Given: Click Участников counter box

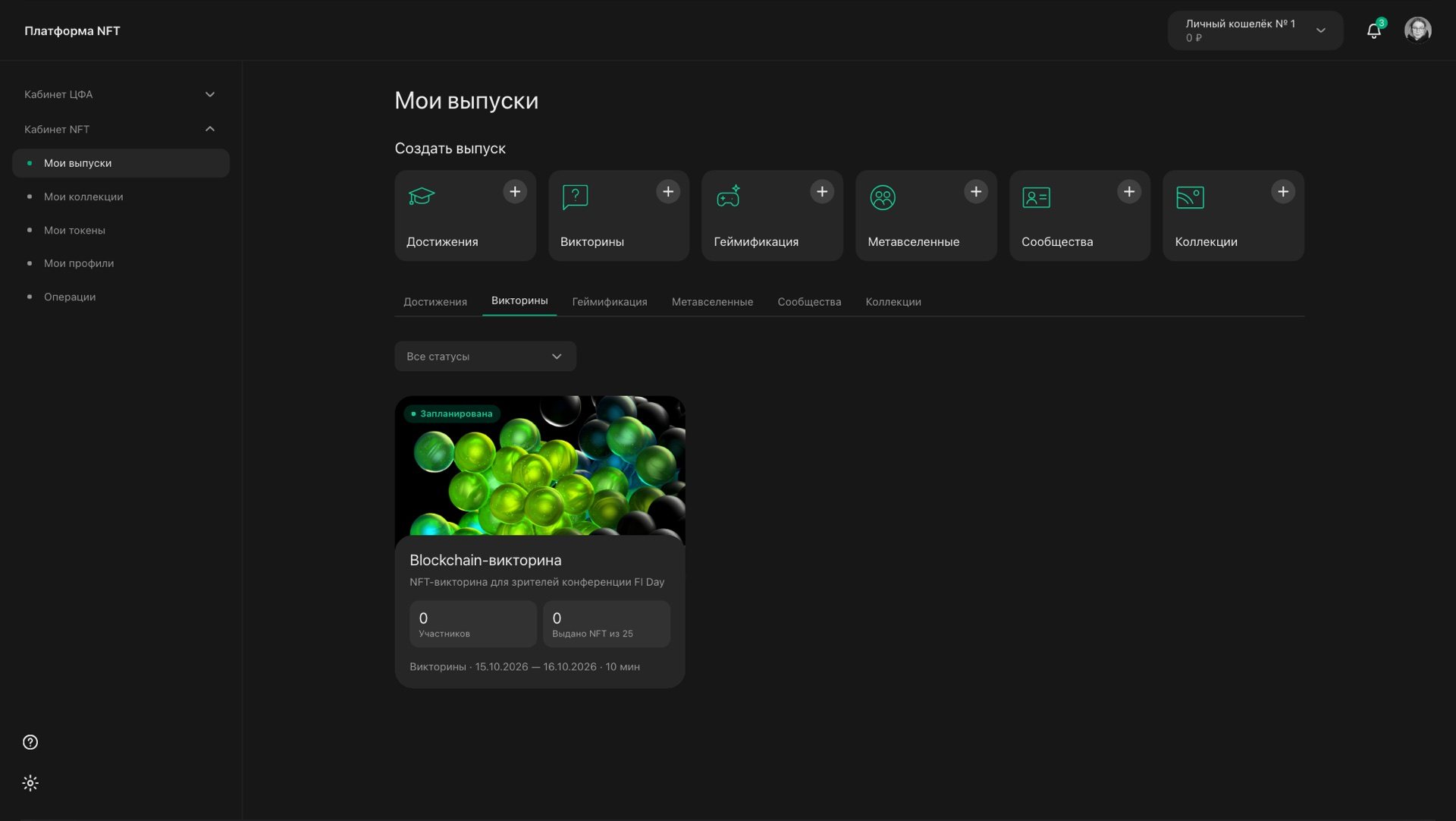Looking at the screenshot, I should coord(473,624).
